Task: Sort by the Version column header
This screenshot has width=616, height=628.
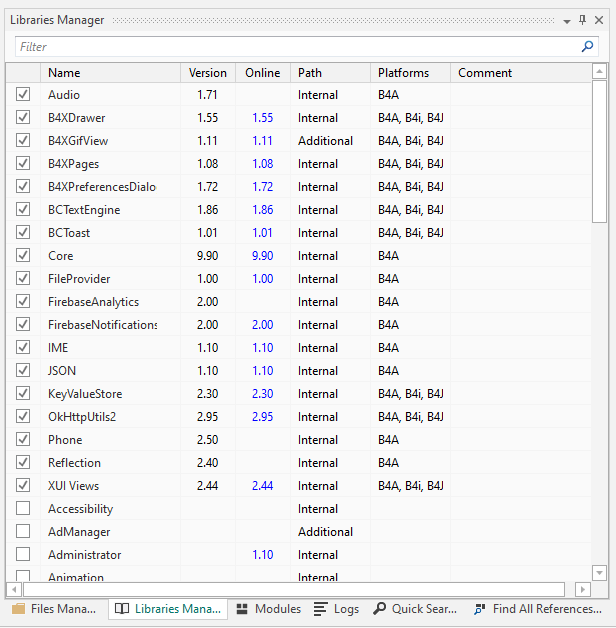Action: [208, 73]
